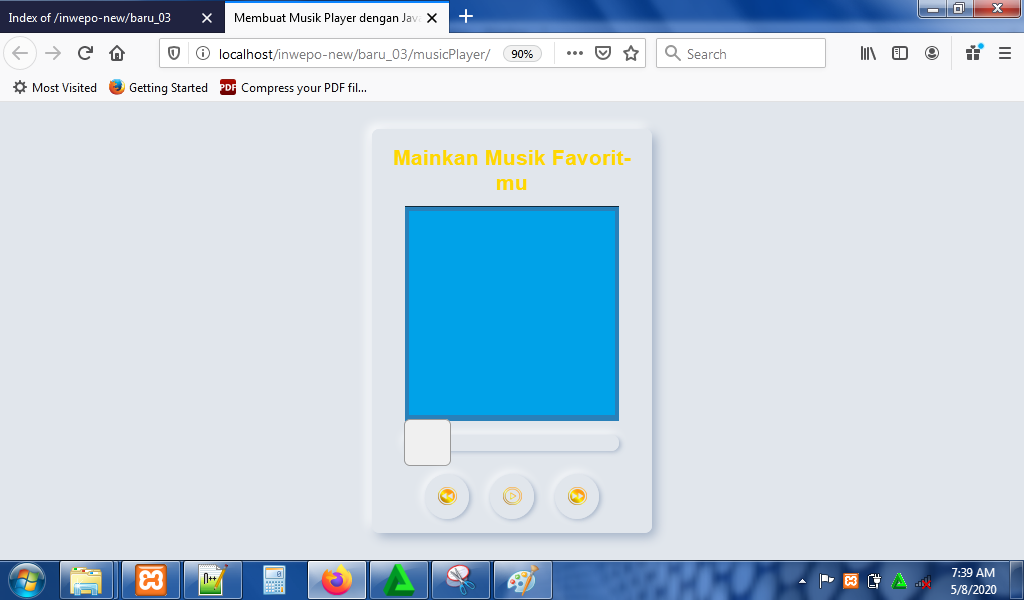Screen dimensions: 1024x600
Task: Reset the 90% zoom level badge
Action: [x=522, y=54]
